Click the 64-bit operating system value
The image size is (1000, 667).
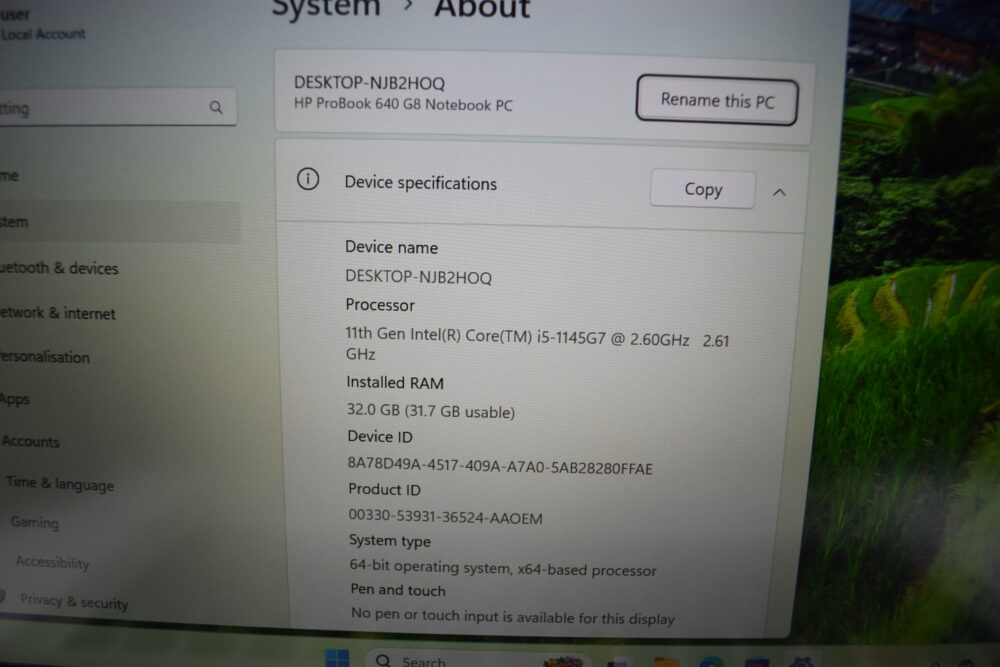point(503,568)
